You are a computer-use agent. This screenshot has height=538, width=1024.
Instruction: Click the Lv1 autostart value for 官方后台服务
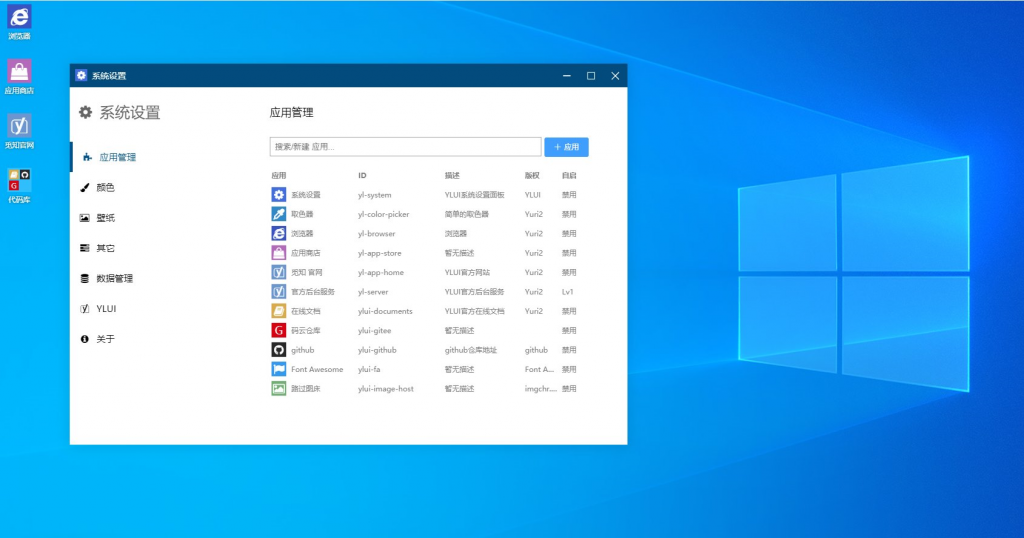(x=568, y=292)
